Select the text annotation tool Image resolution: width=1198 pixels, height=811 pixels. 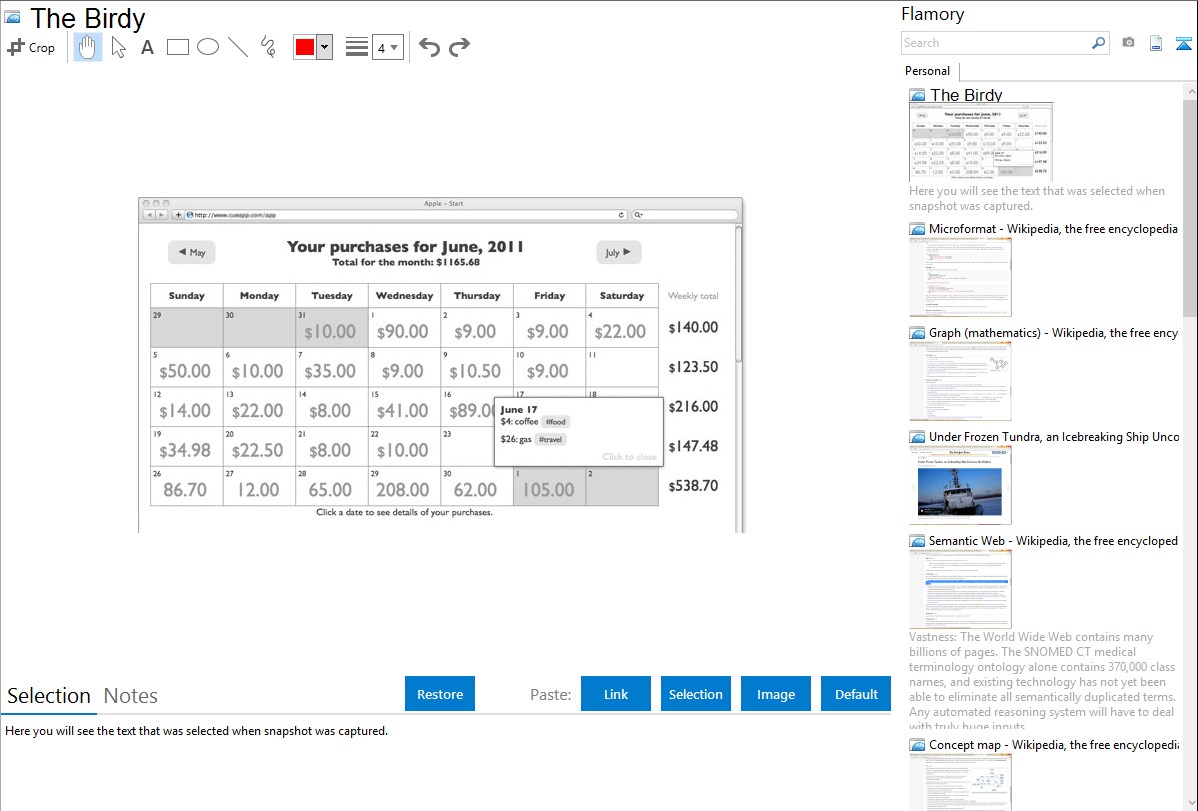point(147,47)
